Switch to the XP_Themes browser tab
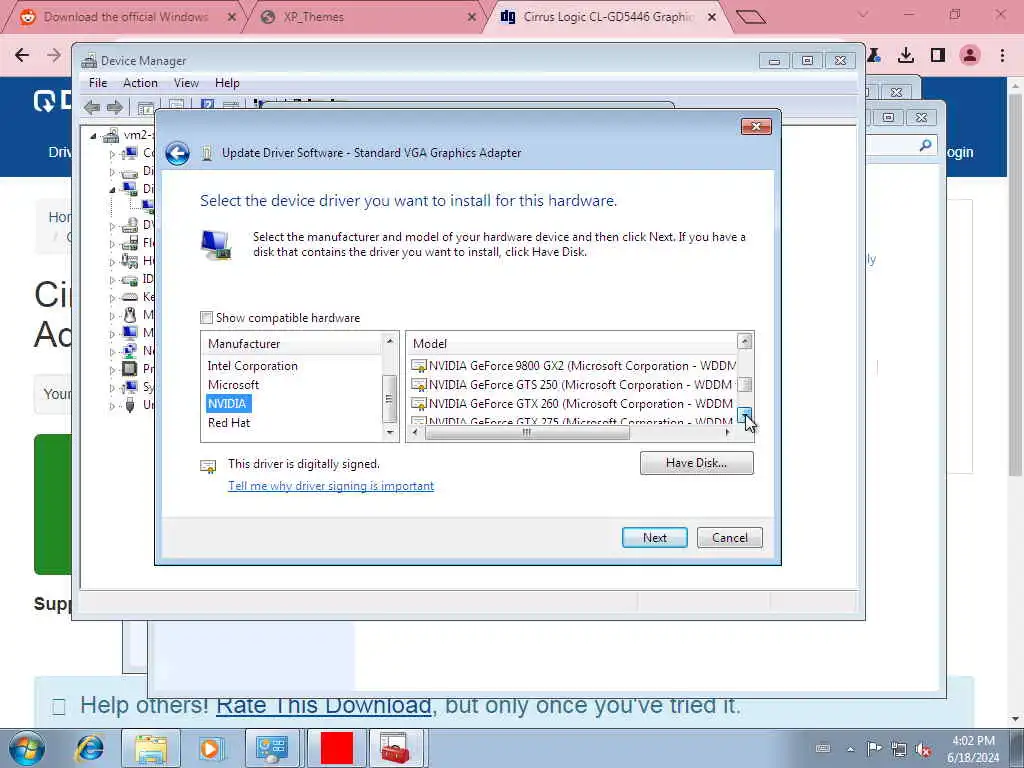Viewport: 1024px width, 768px height. (314, 17)
